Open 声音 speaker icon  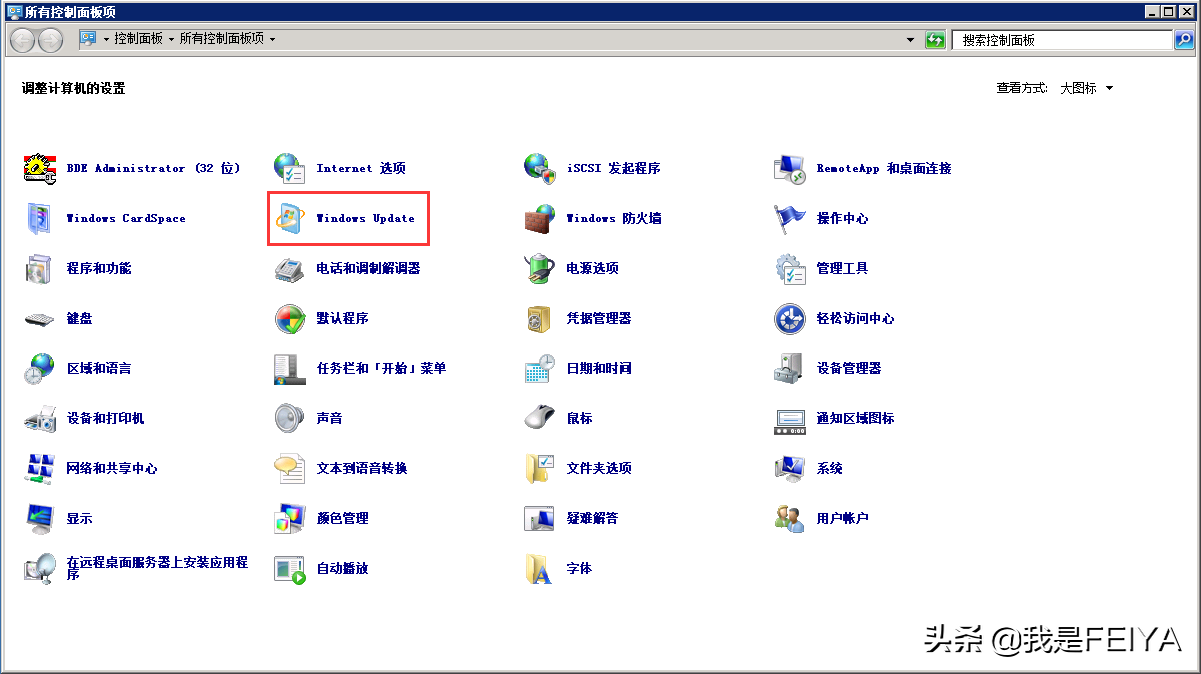290,418
